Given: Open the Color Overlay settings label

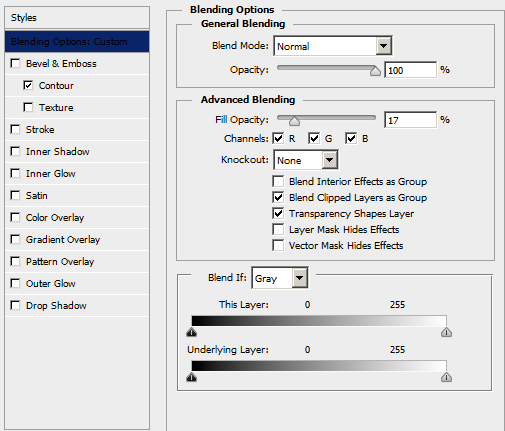Looking at the screenshot, I should [x=55, y=217].
